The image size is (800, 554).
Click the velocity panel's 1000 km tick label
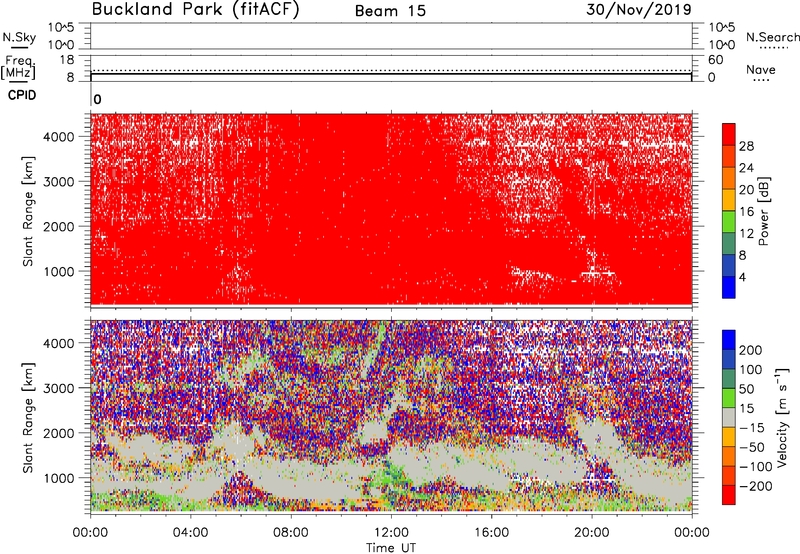tap(59, 478)
